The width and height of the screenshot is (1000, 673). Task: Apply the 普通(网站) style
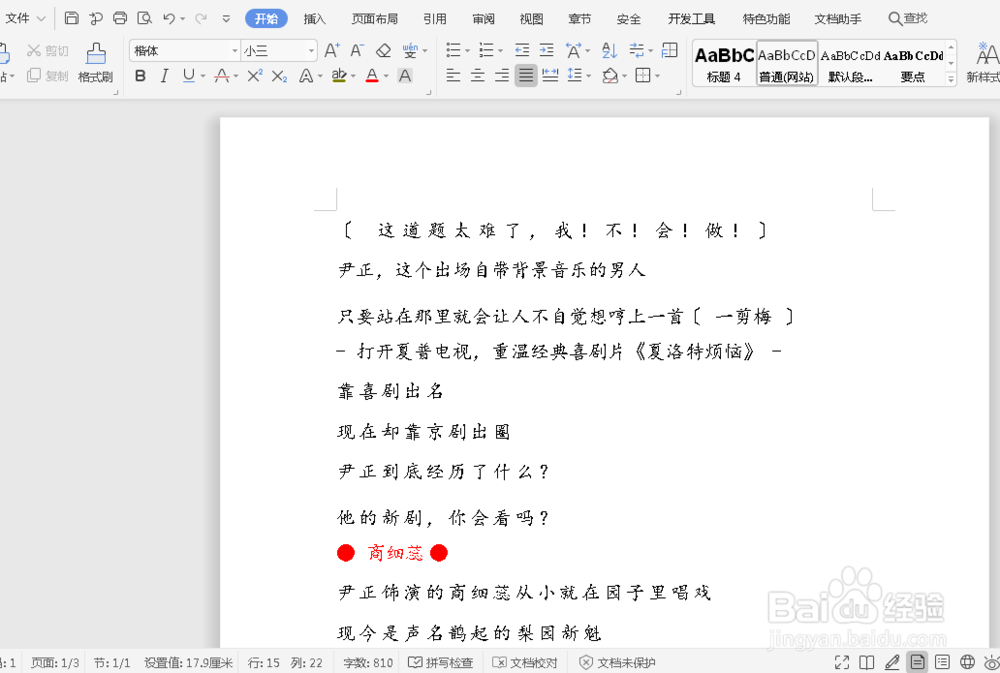[x=786, y=63]
